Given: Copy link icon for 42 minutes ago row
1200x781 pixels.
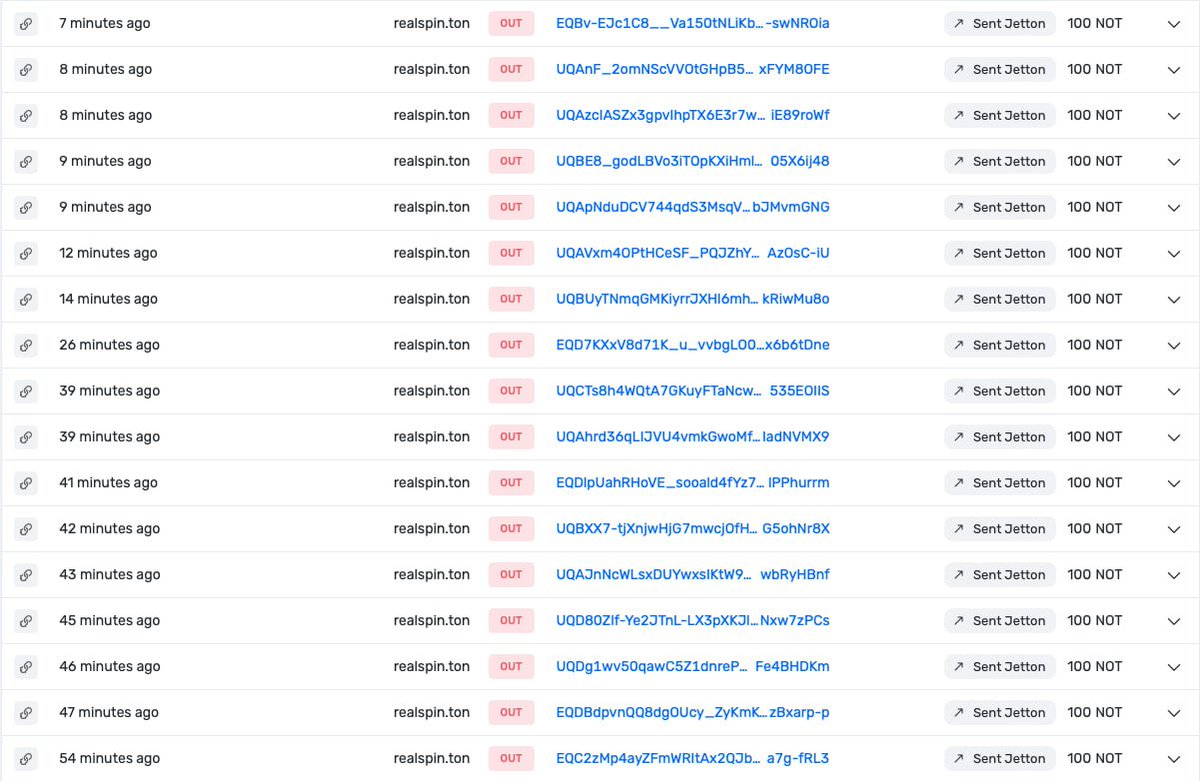Looking at the screenshot, I should [26, 529].
